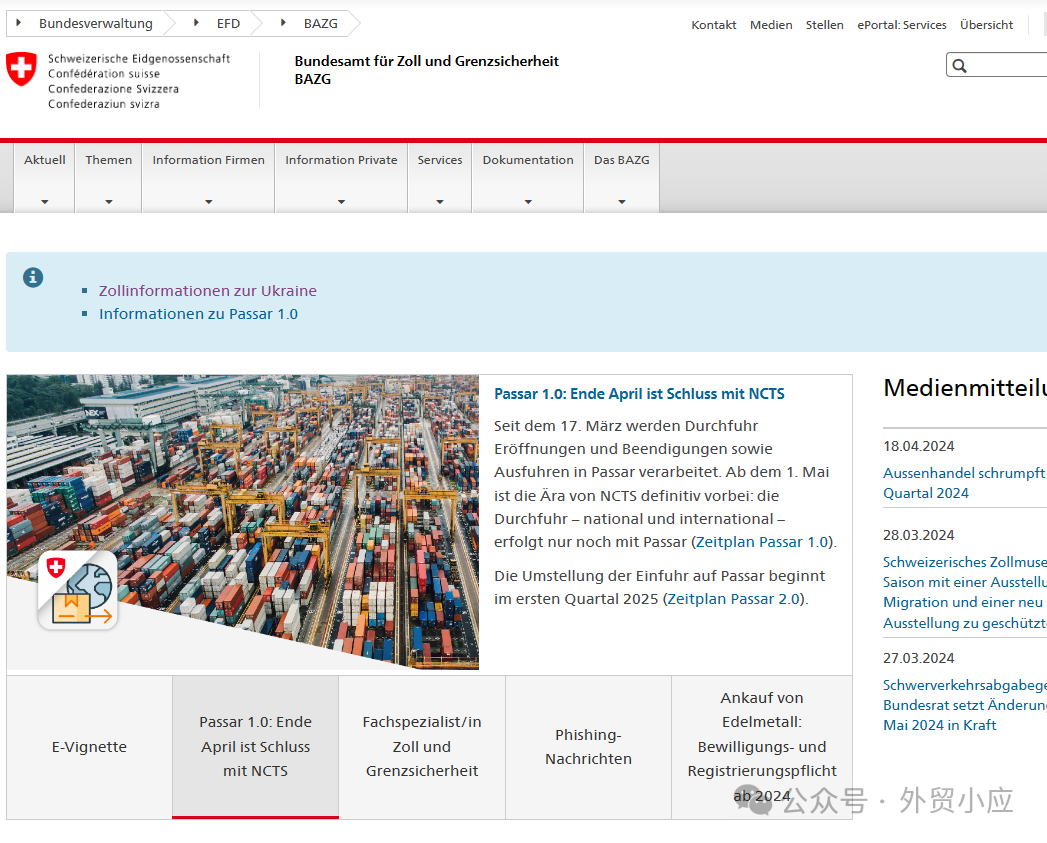Image resolution: width=1047 pixels, height=843 pixels.
Task: Expand the Information Private dropdown arrow
Action: click(341, 202)
